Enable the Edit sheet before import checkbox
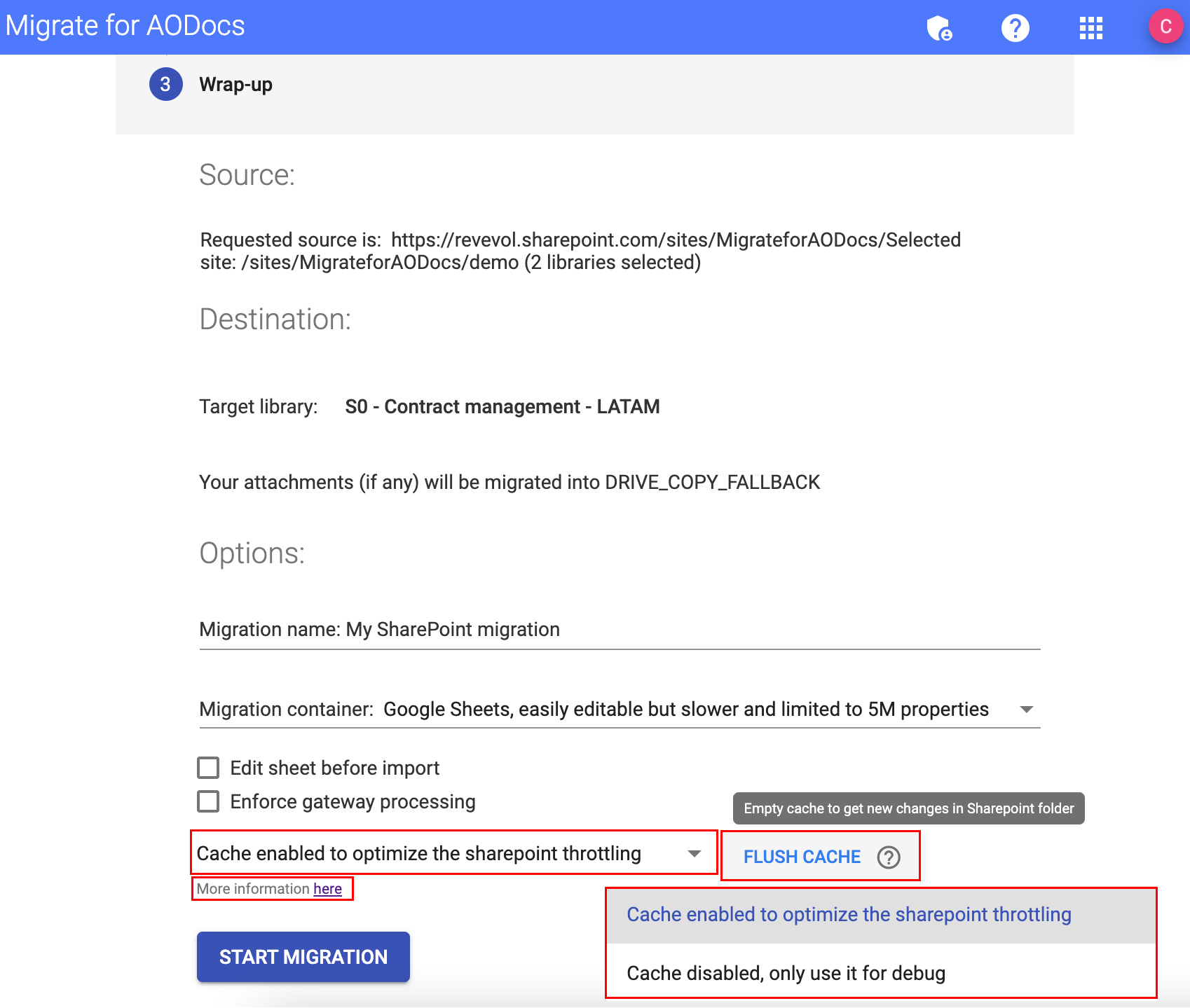The image size is (1190, 1008). [208, 768]
